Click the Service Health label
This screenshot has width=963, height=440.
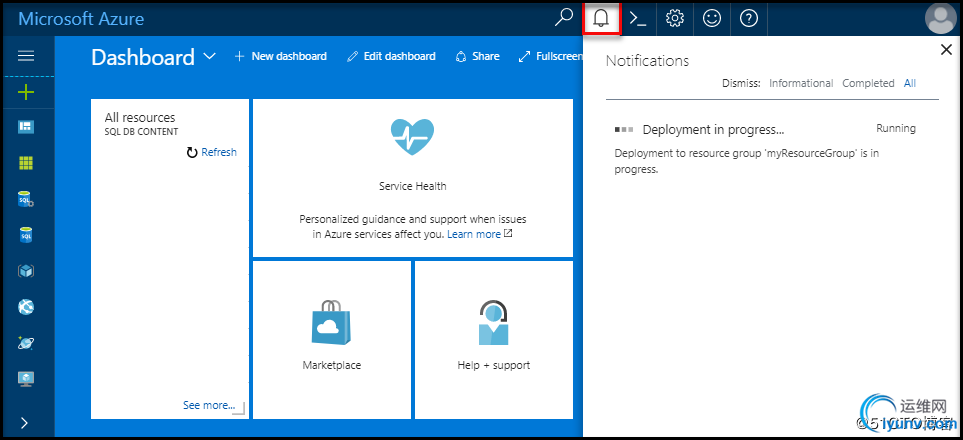(x=413, y=186)
